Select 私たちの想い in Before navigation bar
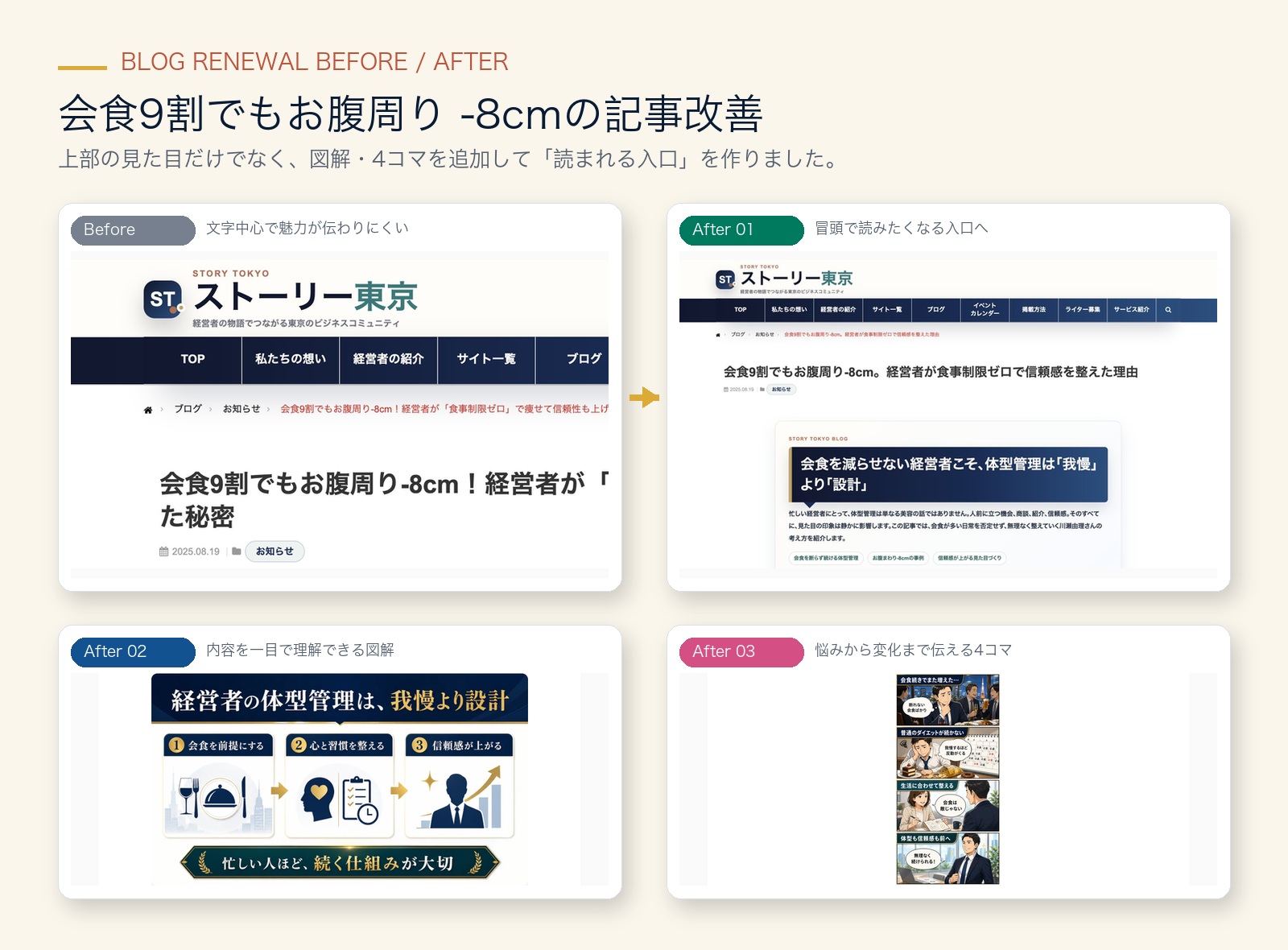The height and width of the screenshot is (950, 1288). point(291,359)
